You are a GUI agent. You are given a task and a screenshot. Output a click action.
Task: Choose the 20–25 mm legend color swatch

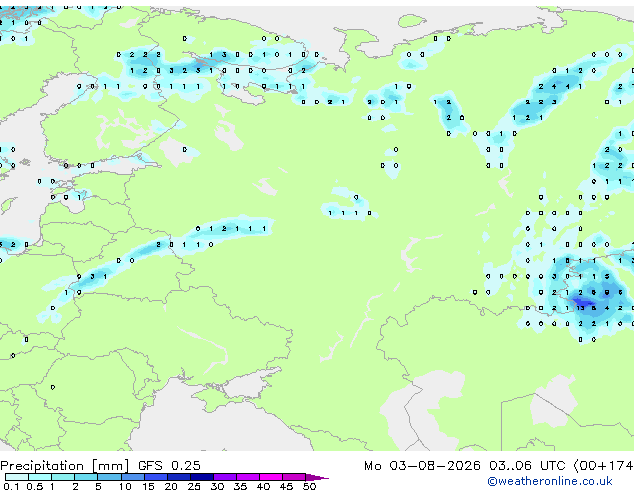(178, 477)
